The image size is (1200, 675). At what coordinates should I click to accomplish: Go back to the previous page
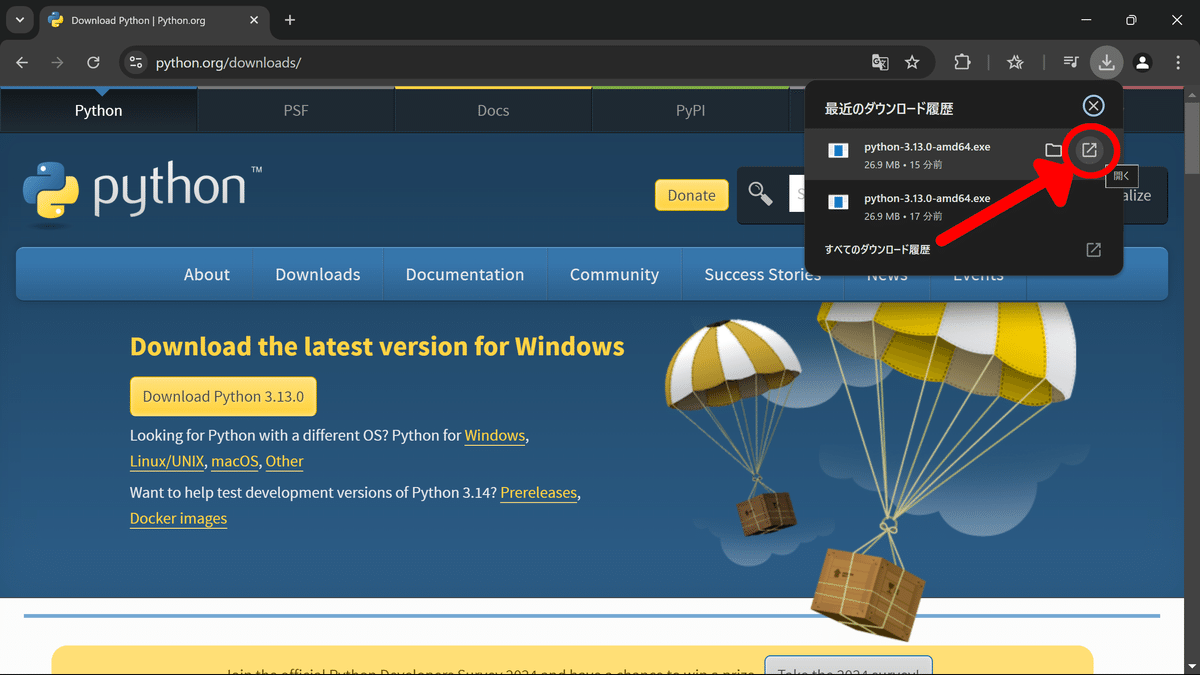point(22,62)
